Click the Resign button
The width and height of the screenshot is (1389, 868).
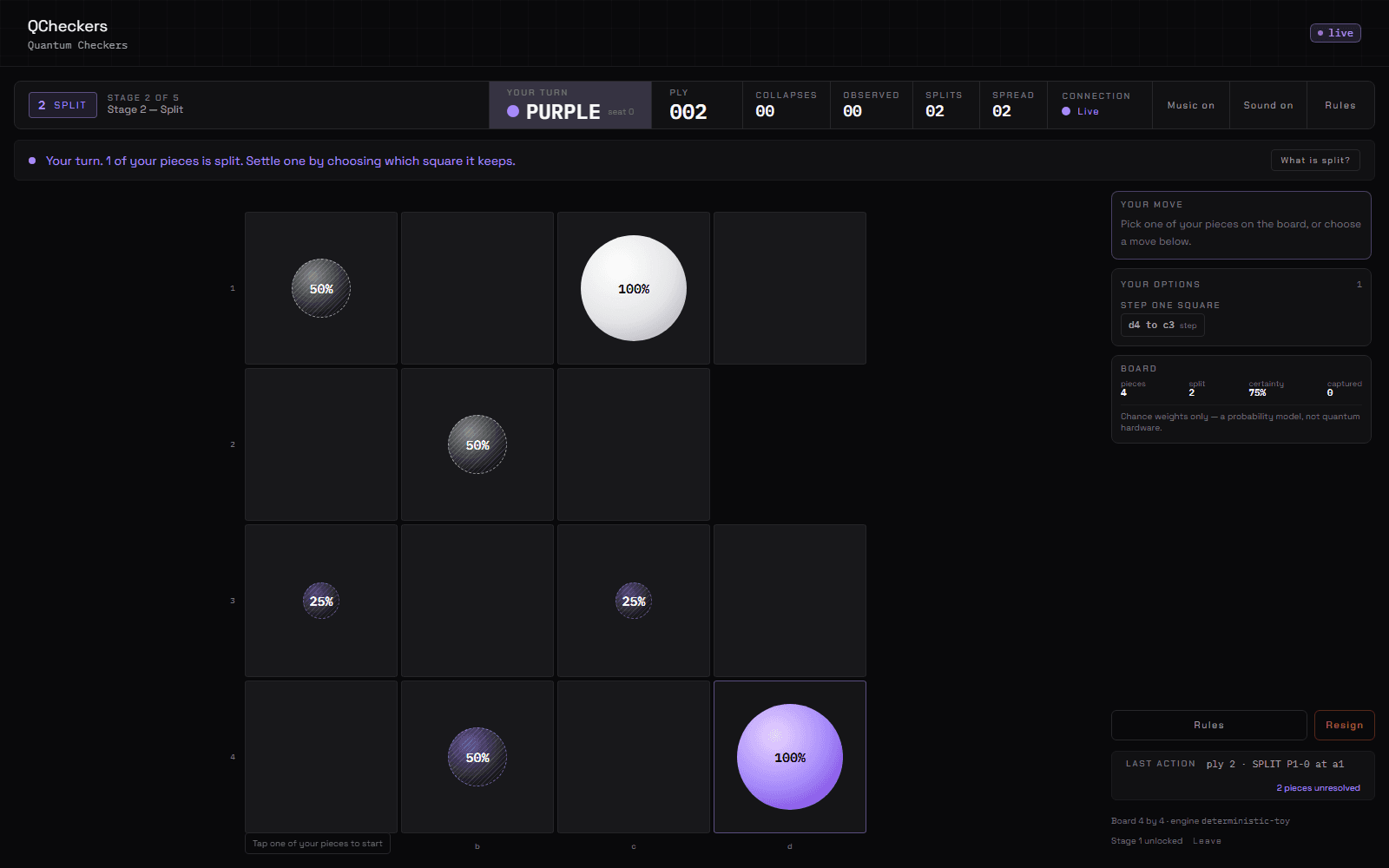tap(1344, 725)
